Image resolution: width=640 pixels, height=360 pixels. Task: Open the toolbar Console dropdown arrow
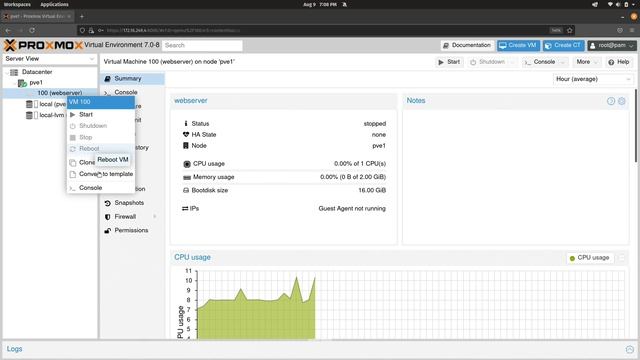click(563, 62)
